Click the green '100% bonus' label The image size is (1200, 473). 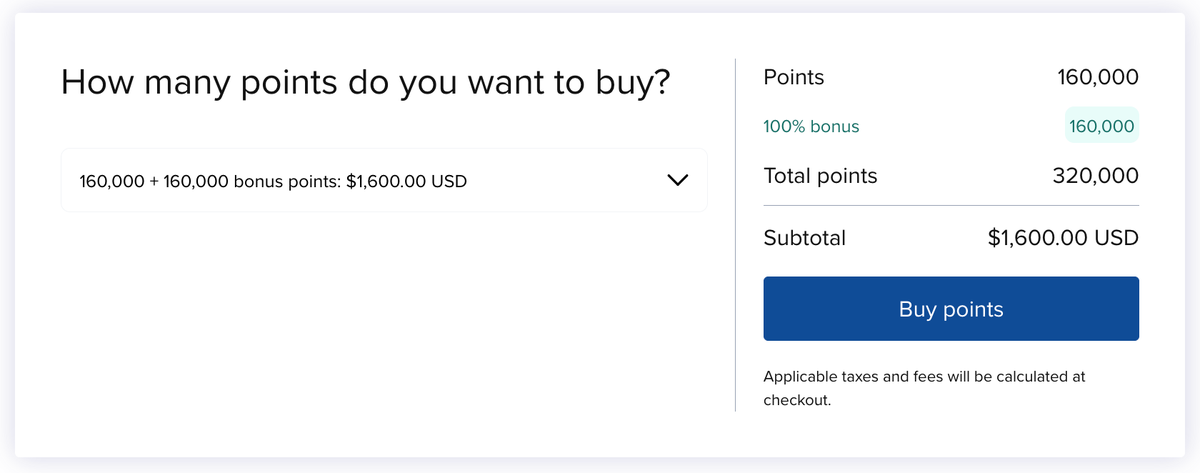point(811,127)
